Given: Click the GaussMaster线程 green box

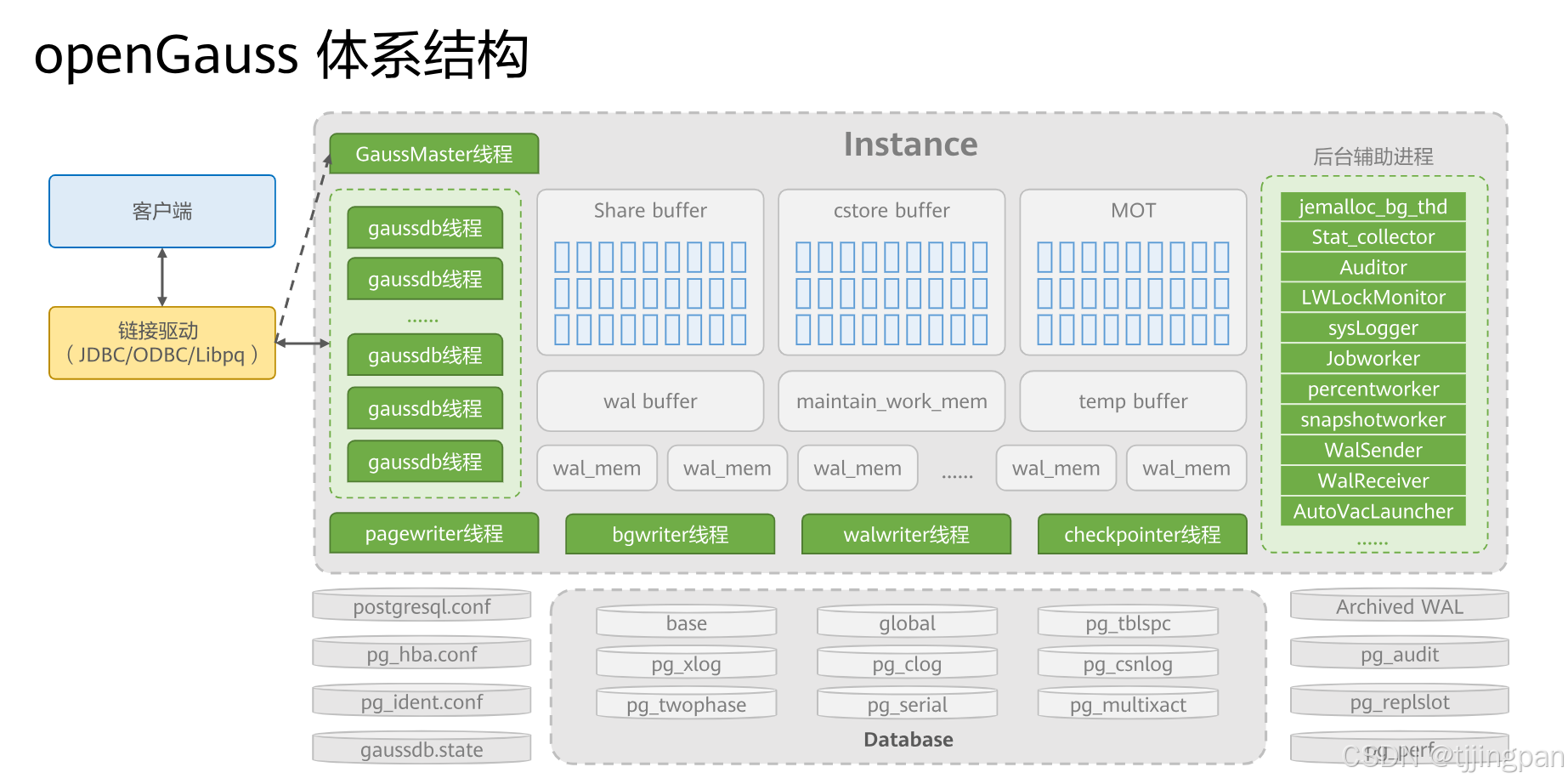Looking at the screenshot, I should coord(434,154).
